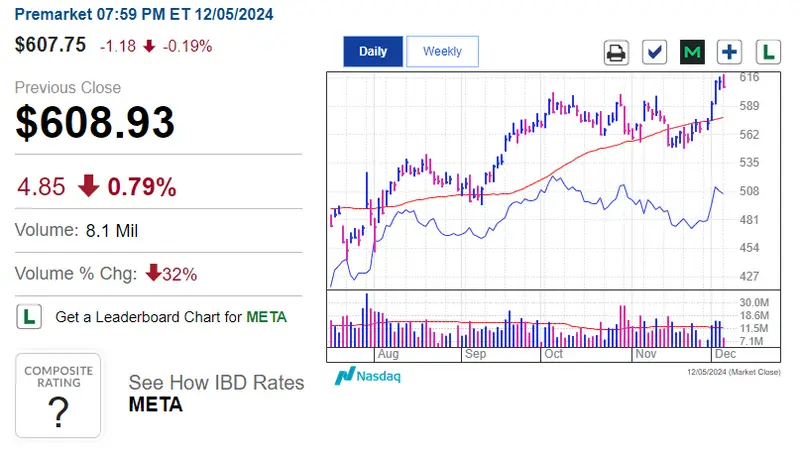
Task: Open See How IBD Rates META link
Action: [x=216, y=393]
